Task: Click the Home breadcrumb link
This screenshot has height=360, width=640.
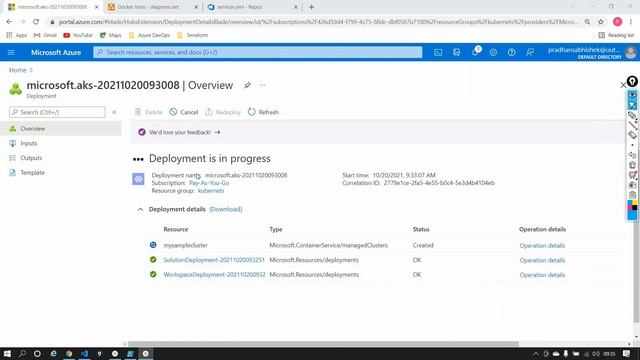Action: [18, 70]
